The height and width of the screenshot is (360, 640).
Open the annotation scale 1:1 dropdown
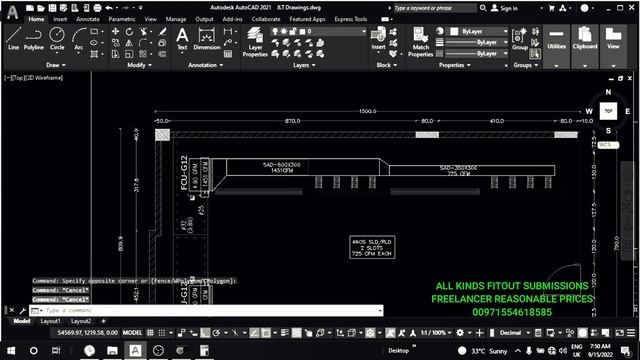tap(436, 333)
